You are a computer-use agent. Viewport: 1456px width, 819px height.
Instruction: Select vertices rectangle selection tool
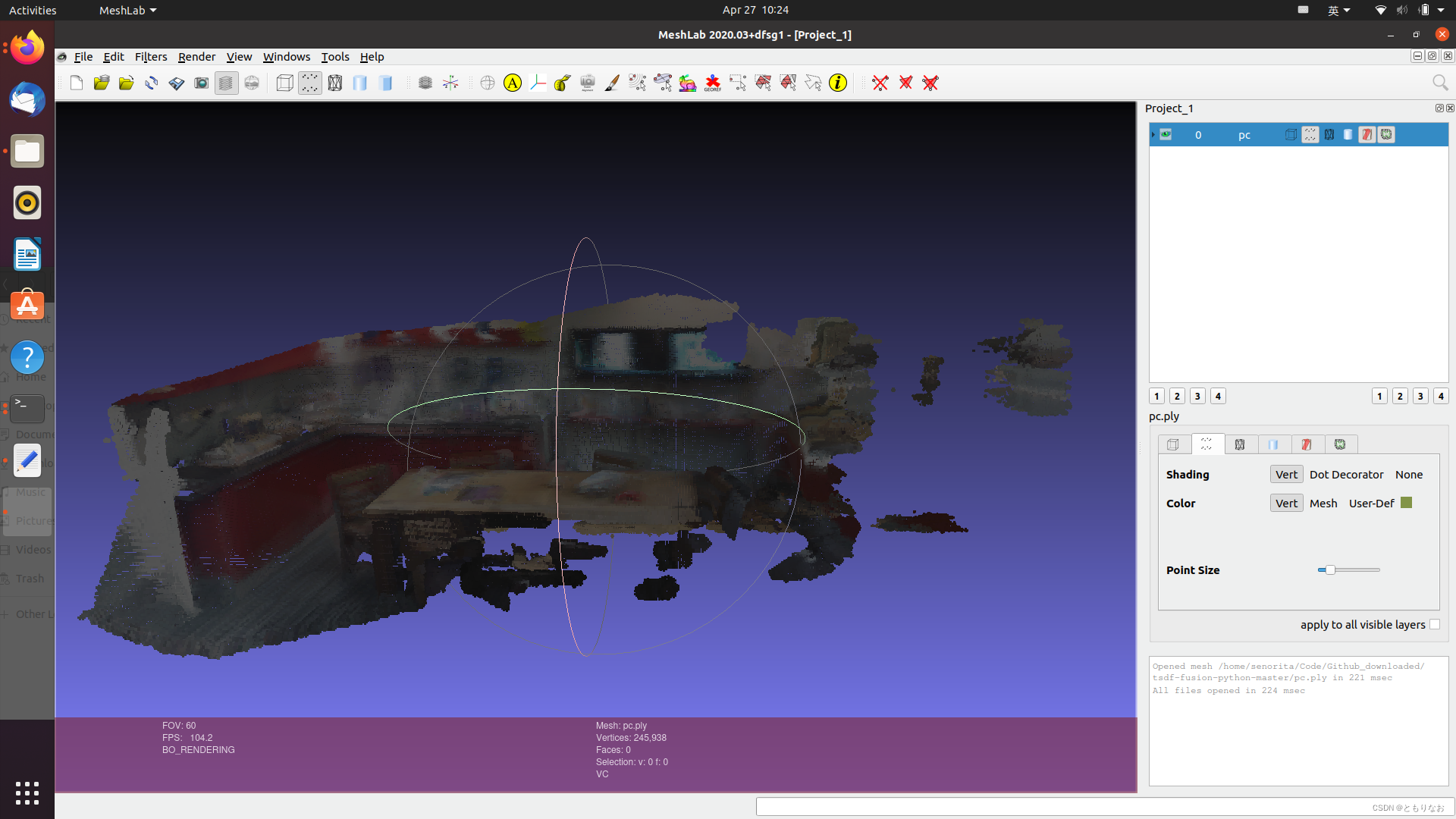738,83
